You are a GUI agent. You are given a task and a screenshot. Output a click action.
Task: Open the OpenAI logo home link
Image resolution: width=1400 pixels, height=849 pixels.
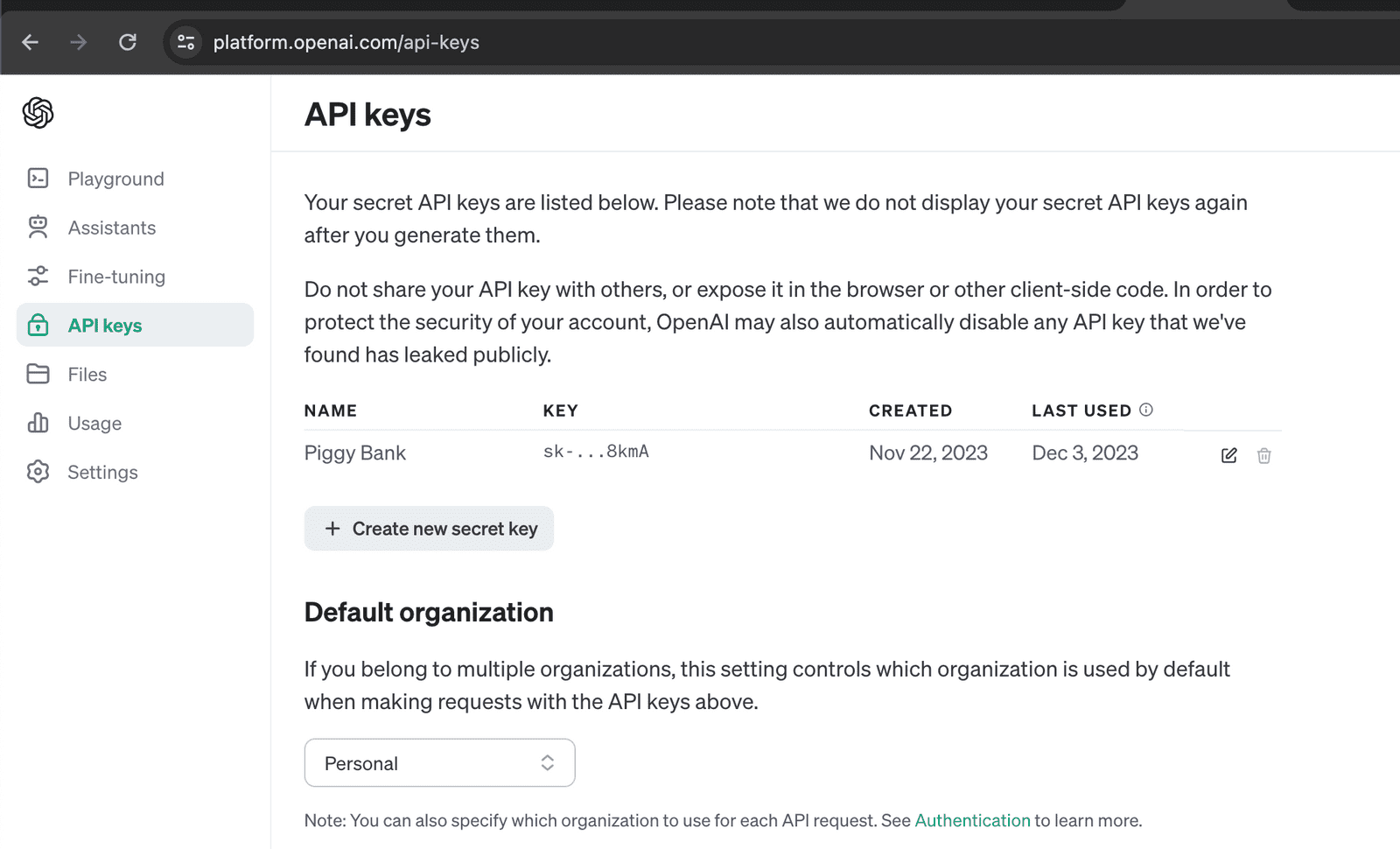pyautogui.click(x=37, y=113)
